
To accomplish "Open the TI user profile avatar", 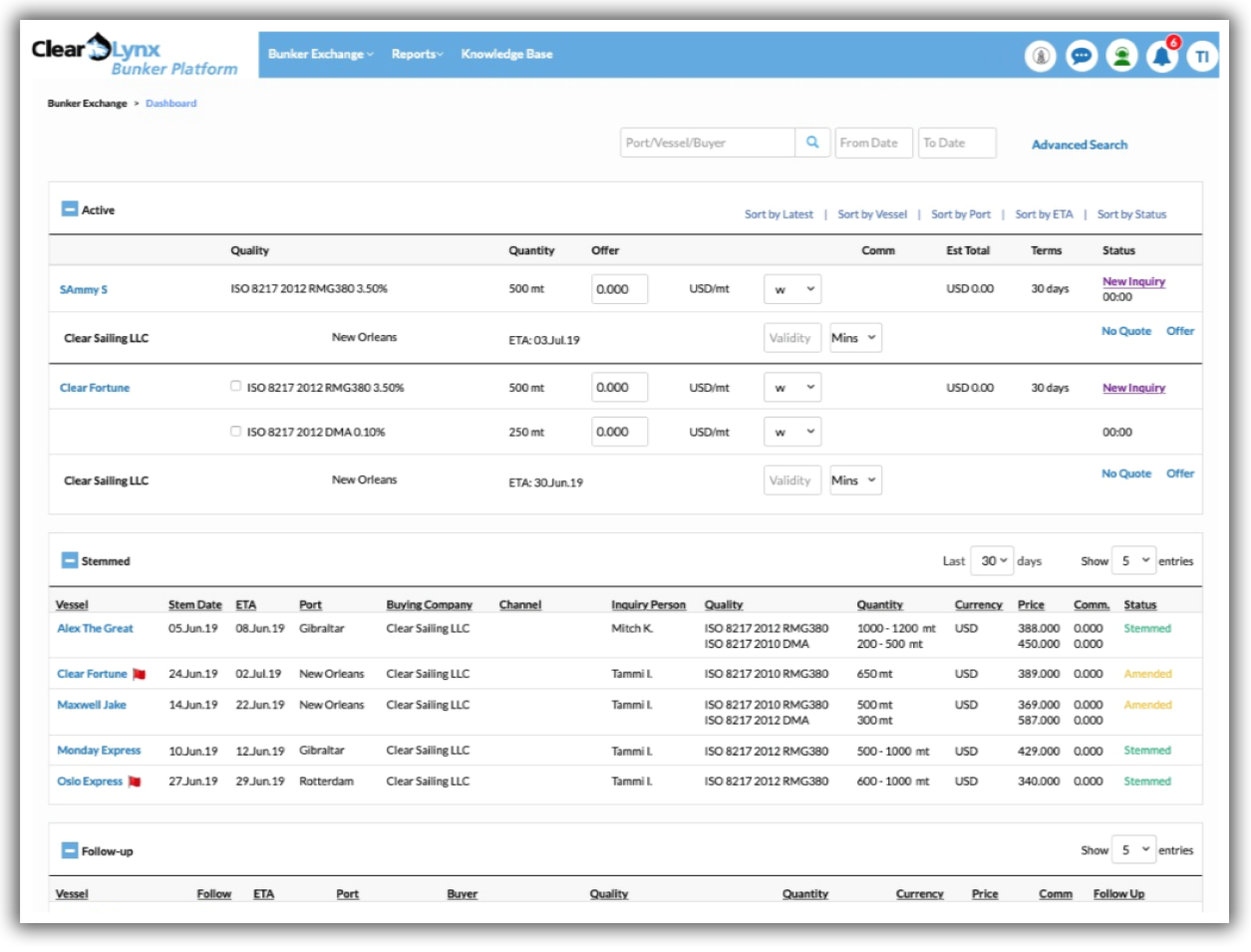I will pyautogui.click(x=1202, y=56).
